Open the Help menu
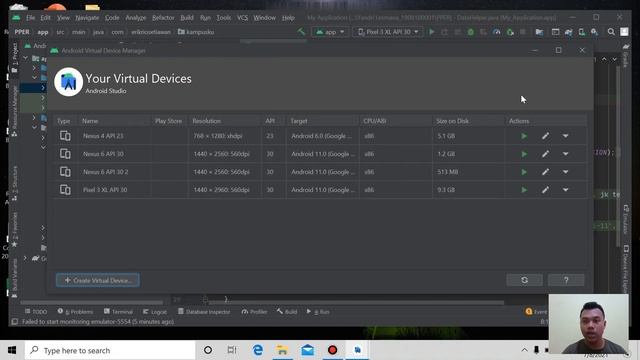 [x=288, y=18]
